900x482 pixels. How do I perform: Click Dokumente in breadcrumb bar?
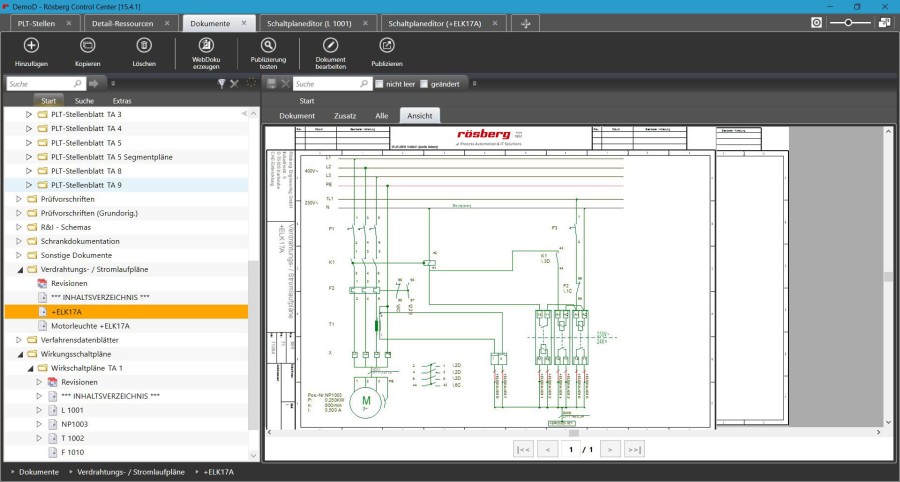point(39,472)
